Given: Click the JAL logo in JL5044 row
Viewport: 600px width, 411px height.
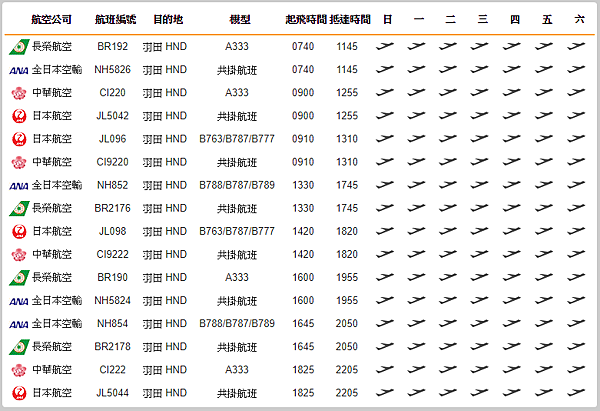Looking at the screenshot, I should pos(19,393).
